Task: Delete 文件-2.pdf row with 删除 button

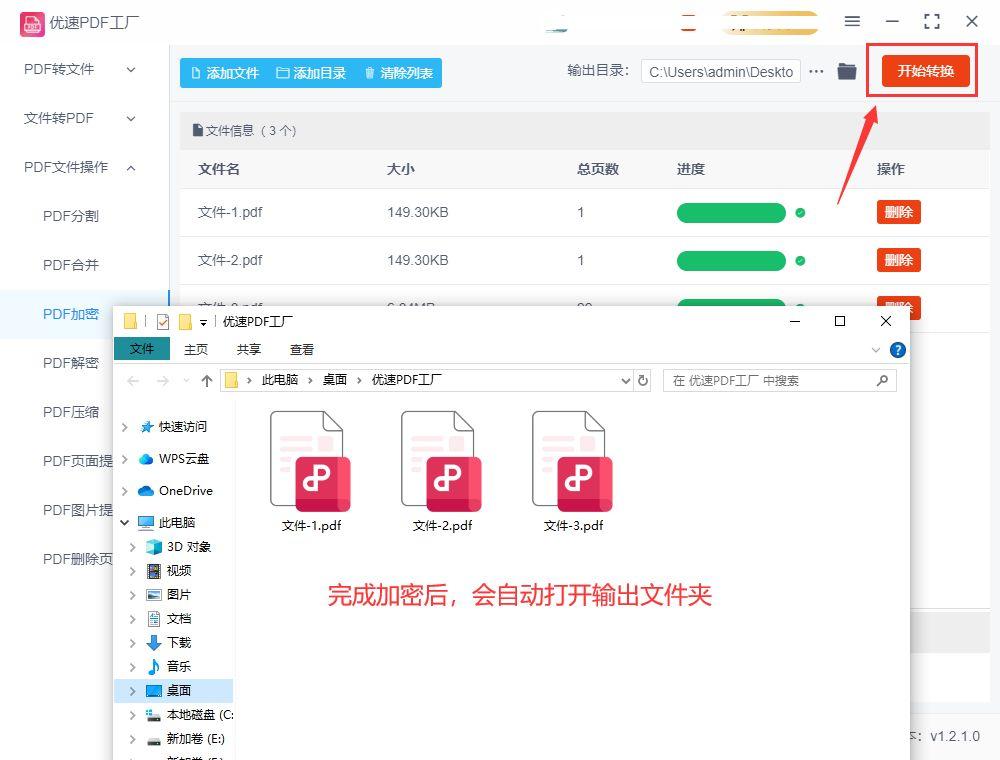Action: click(x=899, y=260)
